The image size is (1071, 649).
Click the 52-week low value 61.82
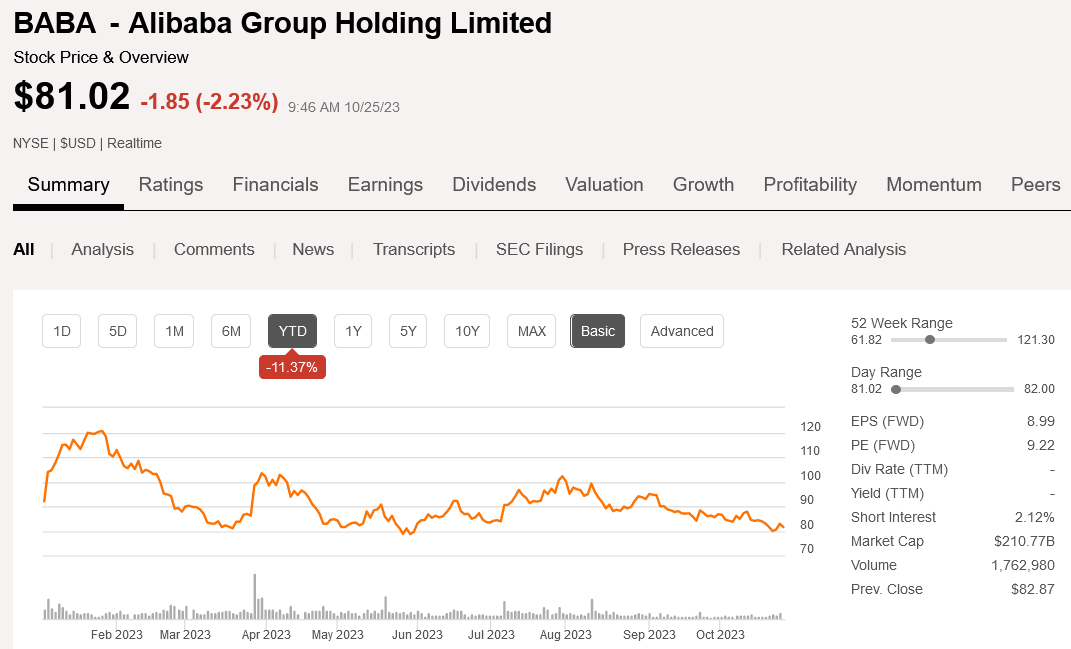click(866, 340)
